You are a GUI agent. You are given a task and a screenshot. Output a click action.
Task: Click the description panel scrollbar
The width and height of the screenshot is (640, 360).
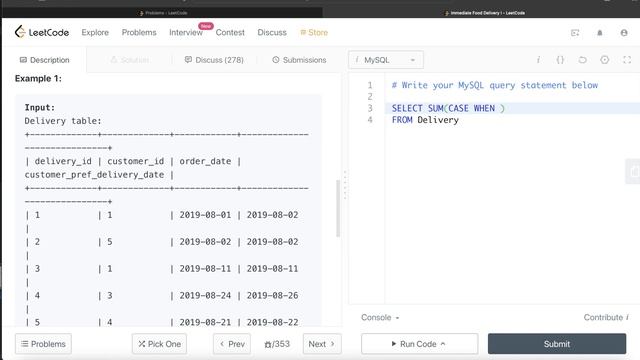[338, 208]
